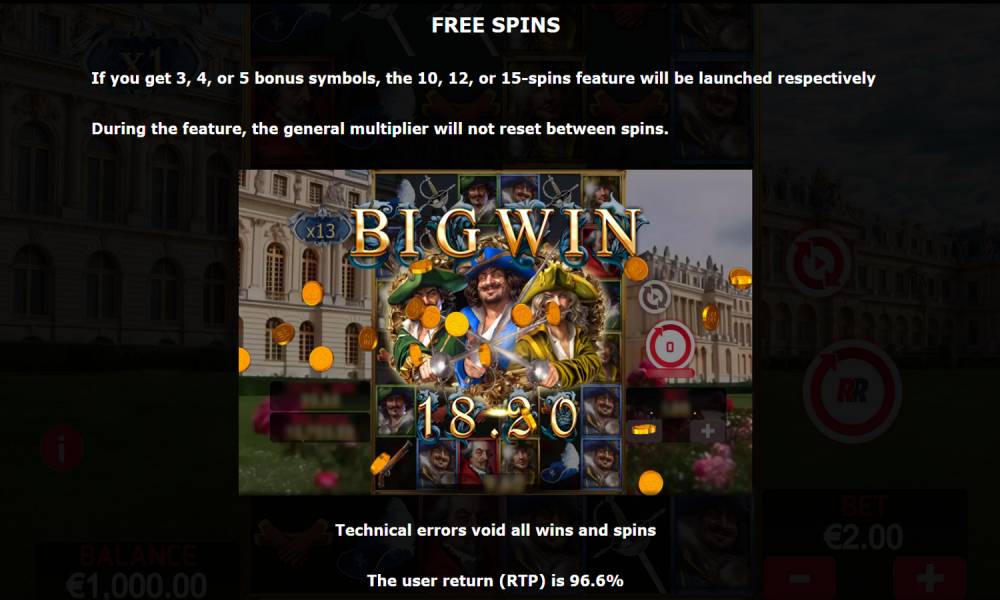Decrease bet with the red minus button

tap(800, 578)
